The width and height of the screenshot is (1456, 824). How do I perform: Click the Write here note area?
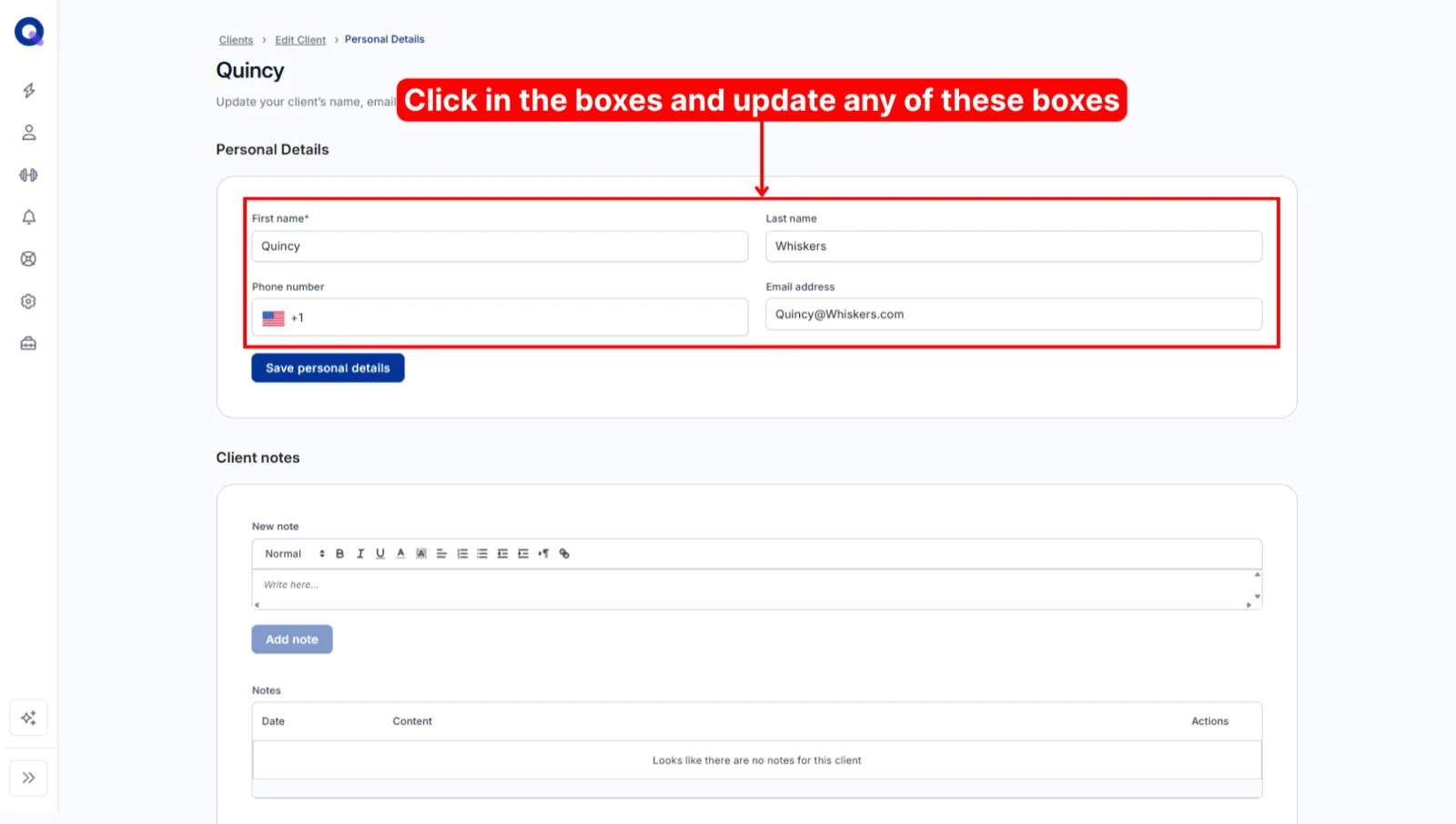[x=752, y=586]
